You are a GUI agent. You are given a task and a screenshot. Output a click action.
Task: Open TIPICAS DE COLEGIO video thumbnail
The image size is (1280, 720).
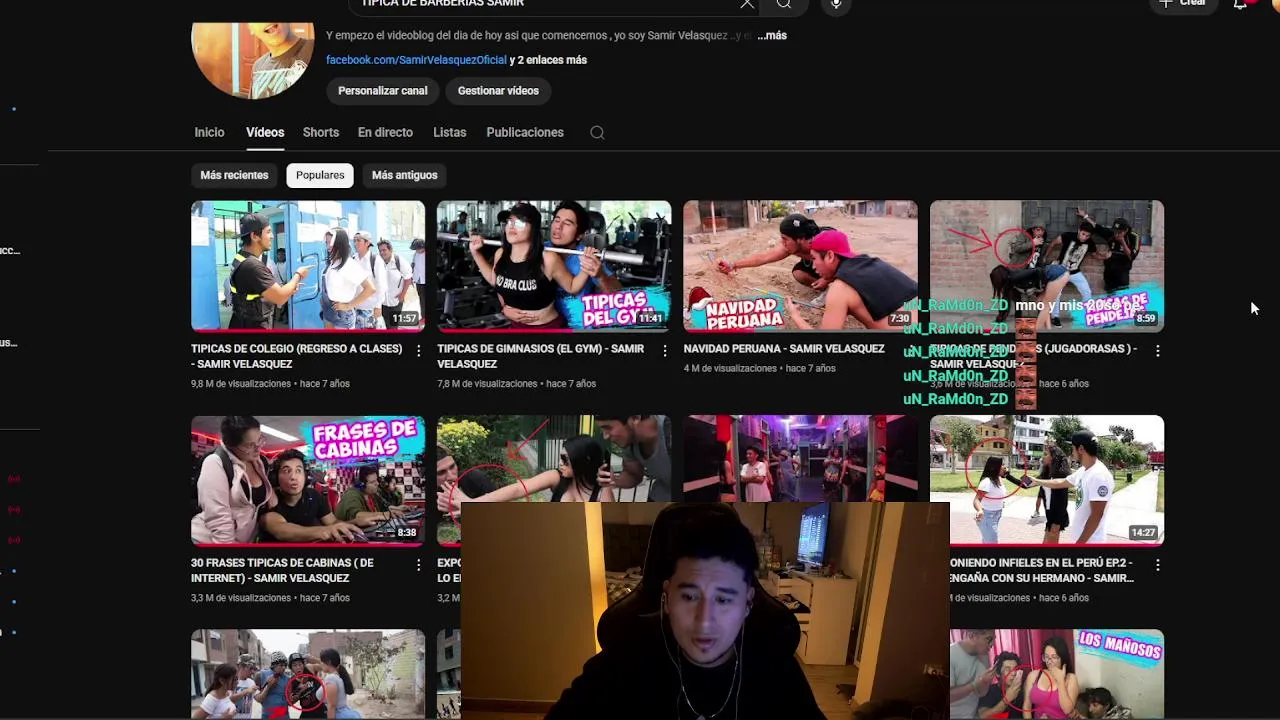308,266
